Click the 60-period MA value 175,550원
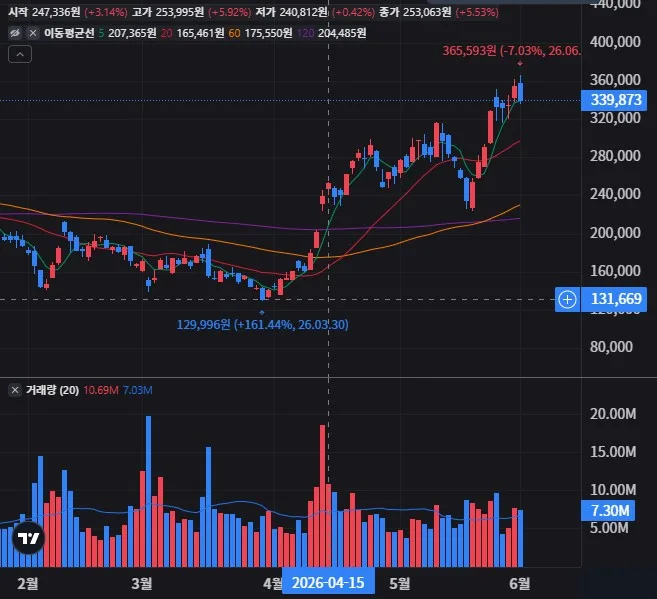This screenshot has height=599, width=657. pos(268,33)
